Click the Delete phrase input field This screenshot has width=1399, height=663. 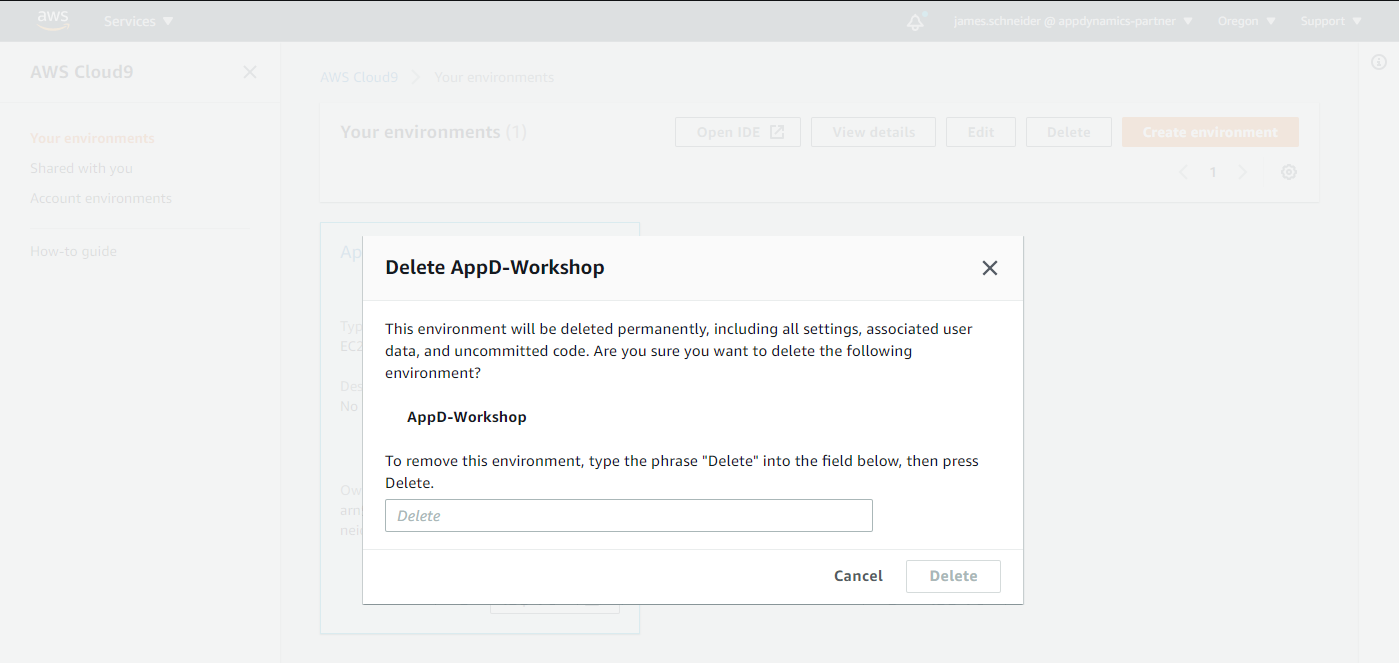tap(628, 516)
